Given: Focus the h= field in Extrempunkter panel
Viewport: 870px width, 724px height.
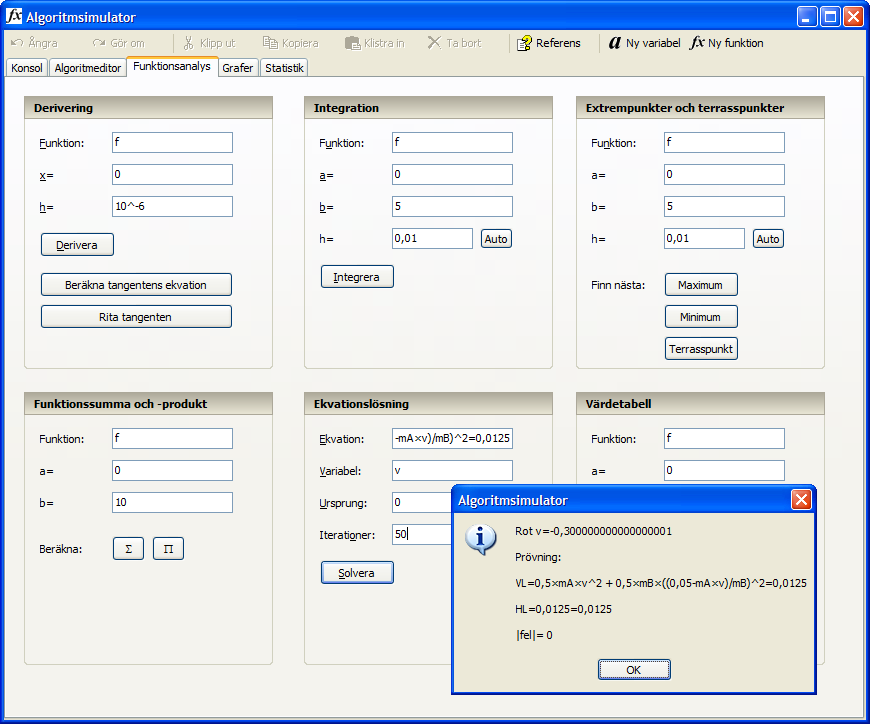Looking at the screenshot, I should pos(704,239).
